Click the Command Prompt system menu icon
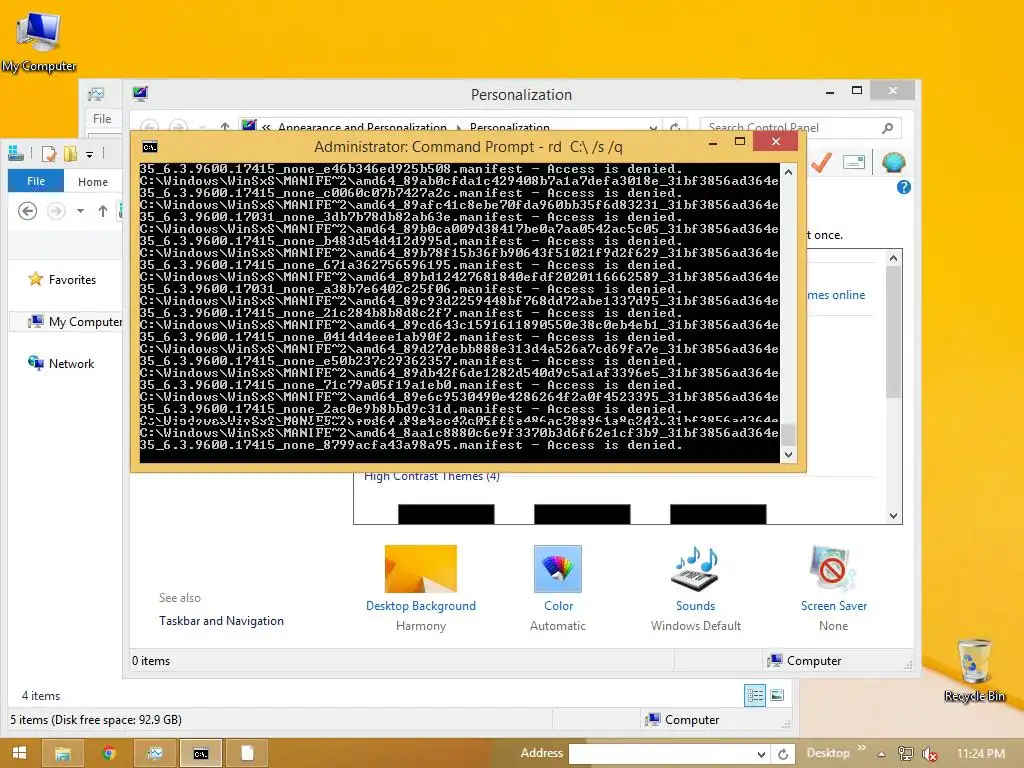1024x768 pixels. [150, 147]
